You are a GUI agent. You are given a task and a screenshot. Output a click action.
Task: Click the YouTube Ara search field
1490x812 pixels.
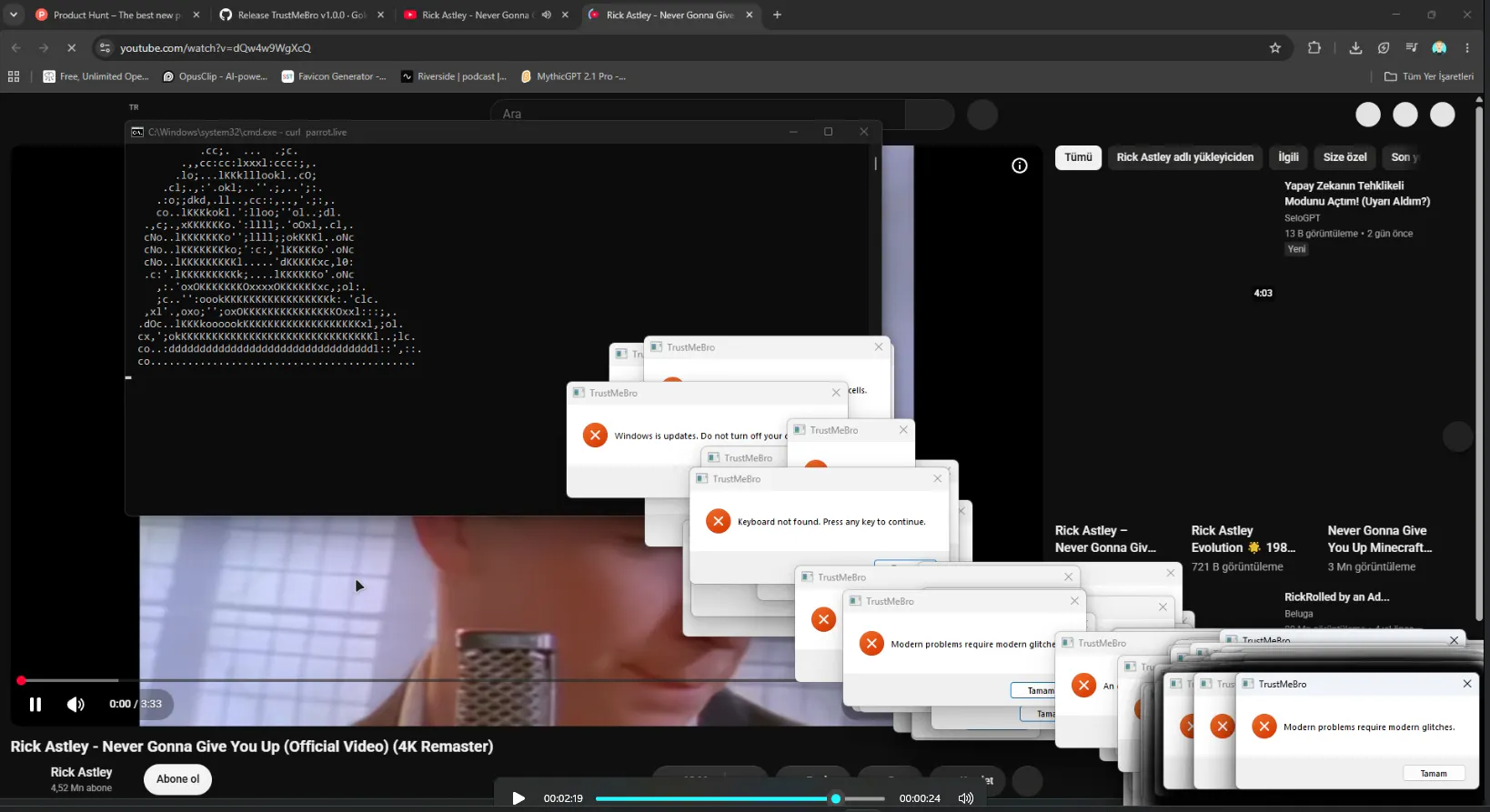[697, 114]
